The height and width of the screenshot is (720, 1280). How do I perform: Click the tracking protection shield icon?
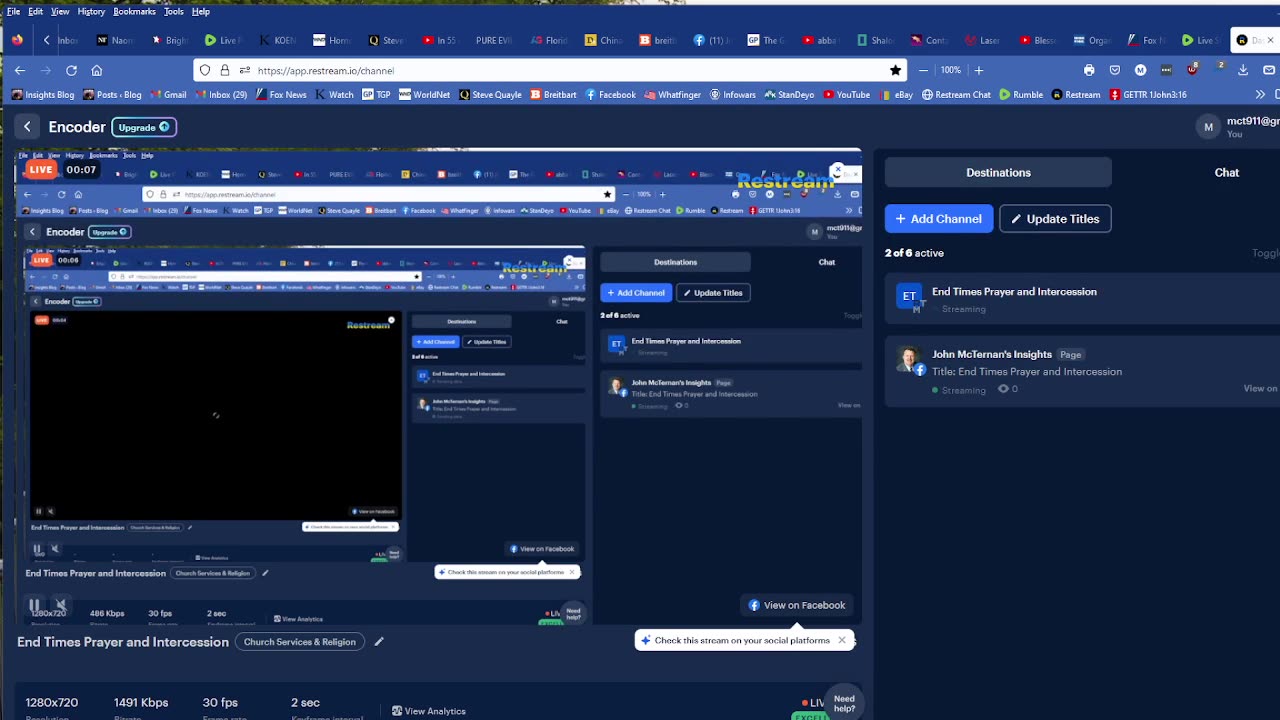(205, 70)
